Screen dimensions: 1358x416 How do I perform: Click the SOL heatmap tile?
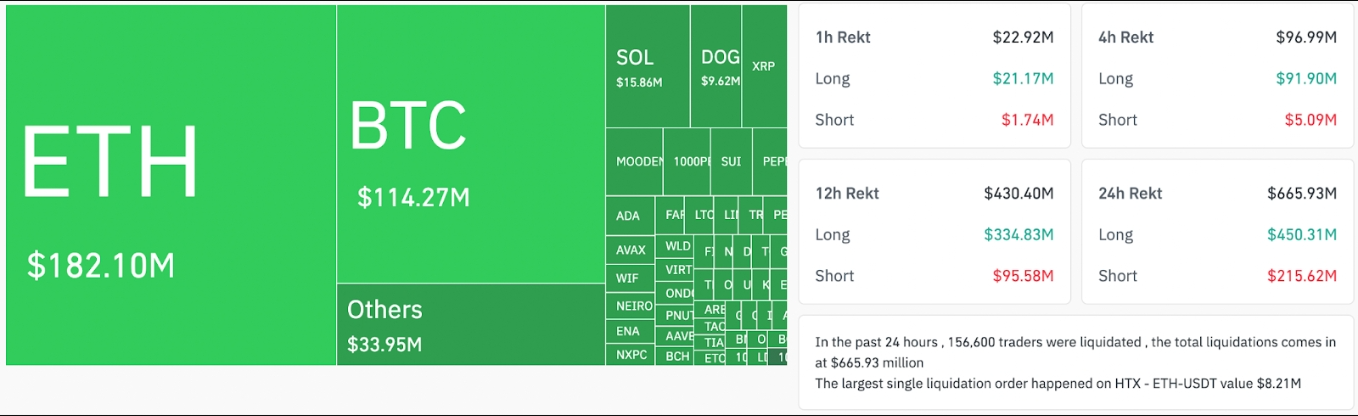click(647, 67)
